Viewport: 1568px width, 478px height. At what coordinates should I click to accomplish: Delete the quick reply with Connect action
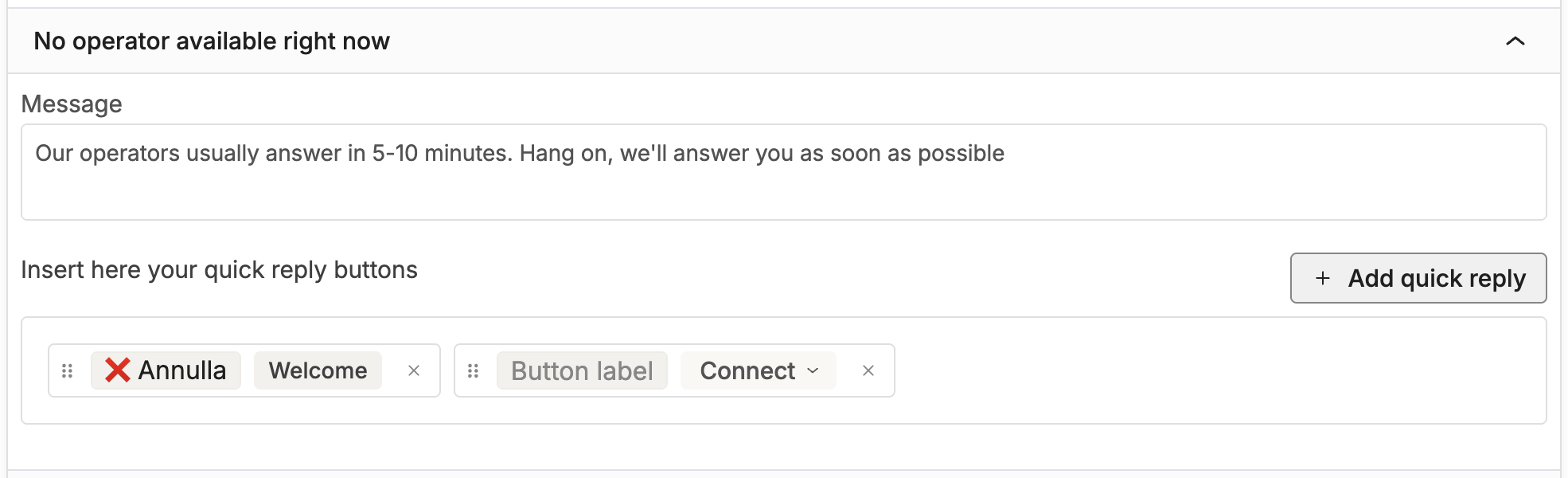pos(868,370)
